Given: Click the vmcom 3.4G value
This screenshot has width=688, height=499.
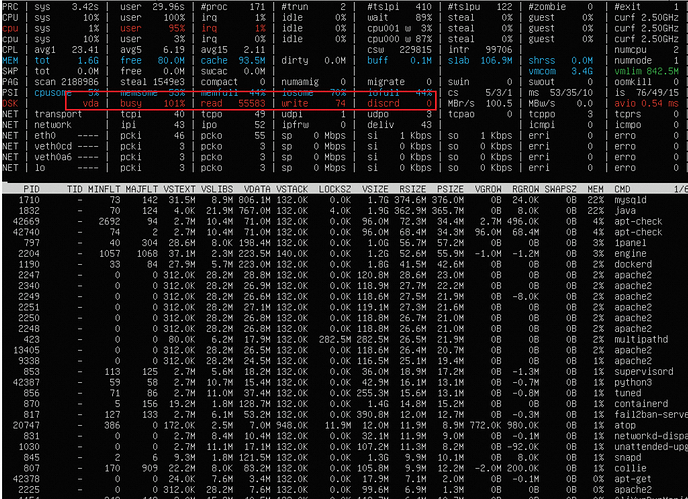Looking at the screenshot, I should coord(561,71).
